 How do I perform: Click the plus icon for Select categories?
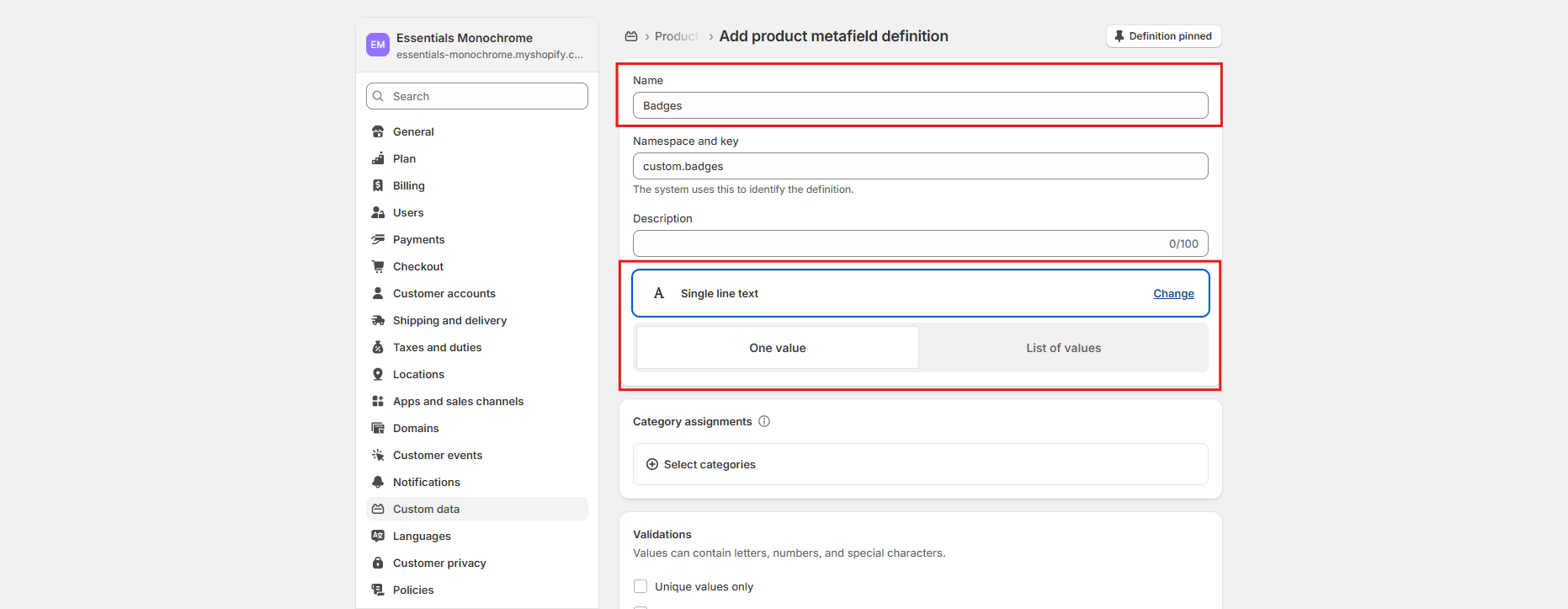click(x=652, y=464)
